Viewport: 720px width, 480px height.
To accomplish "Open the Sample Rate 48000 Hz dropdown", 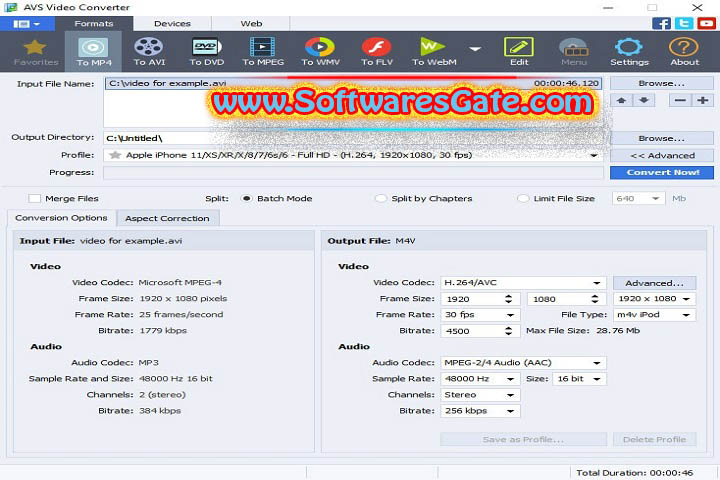I will (480, 379).
